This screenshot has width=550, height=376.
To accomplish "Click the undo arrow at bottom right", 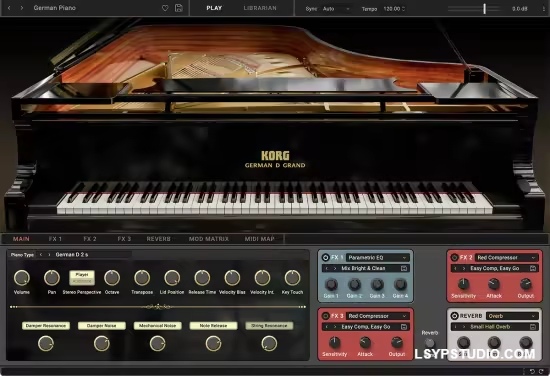I will click(x=532, y=371).
